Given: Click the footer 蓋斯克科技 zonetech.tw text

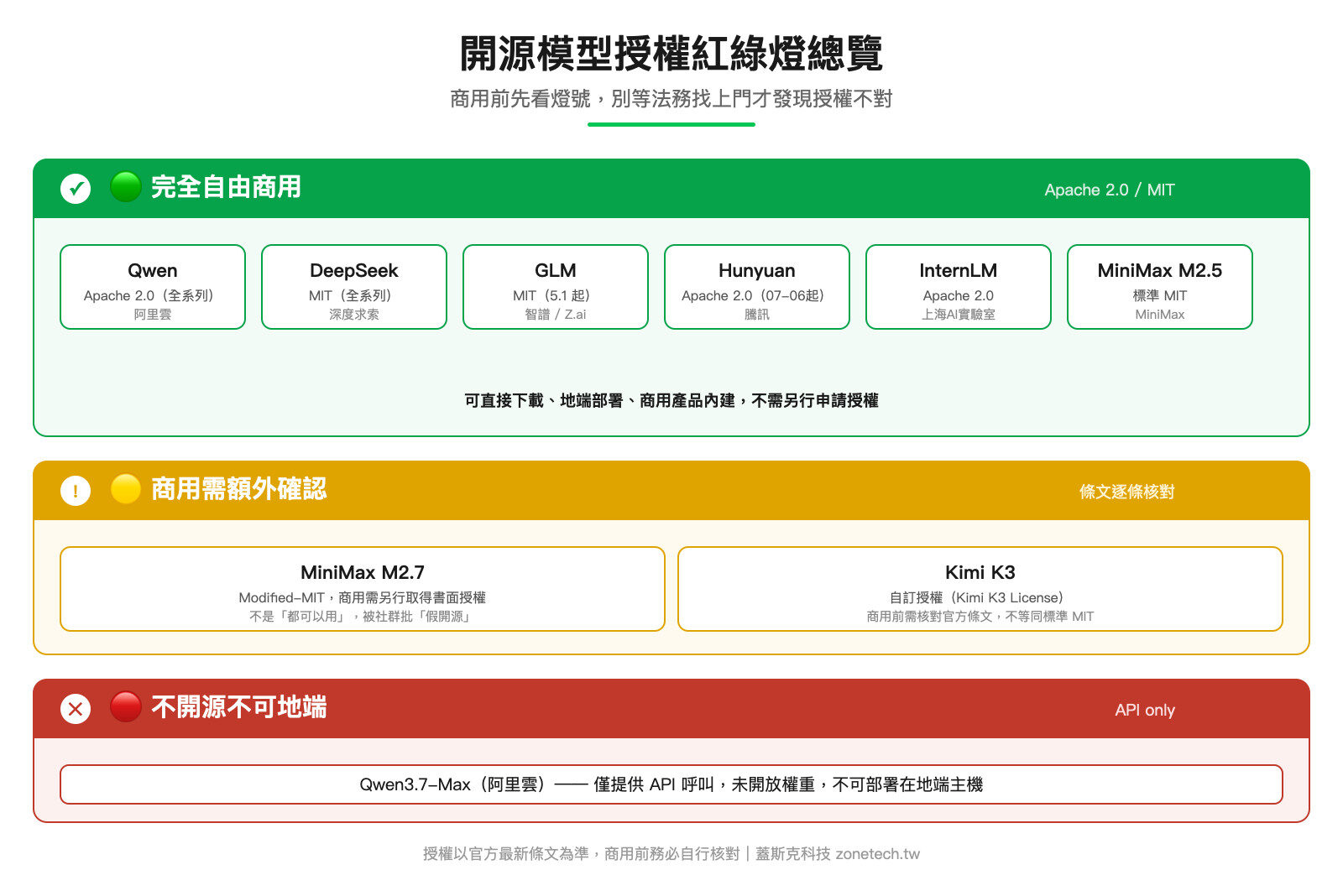Looking at the screenshot, I should [x=838, y=854].
